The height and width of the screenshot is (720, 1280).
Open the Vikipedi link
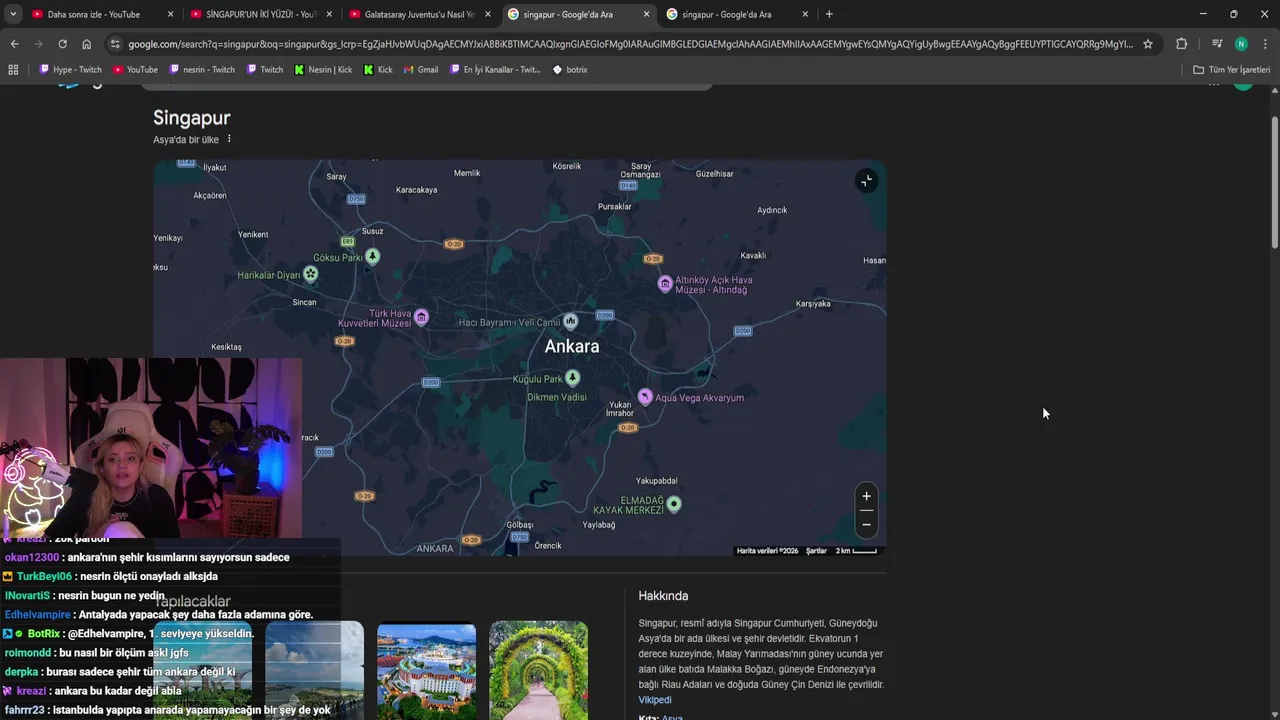[655, 700]
